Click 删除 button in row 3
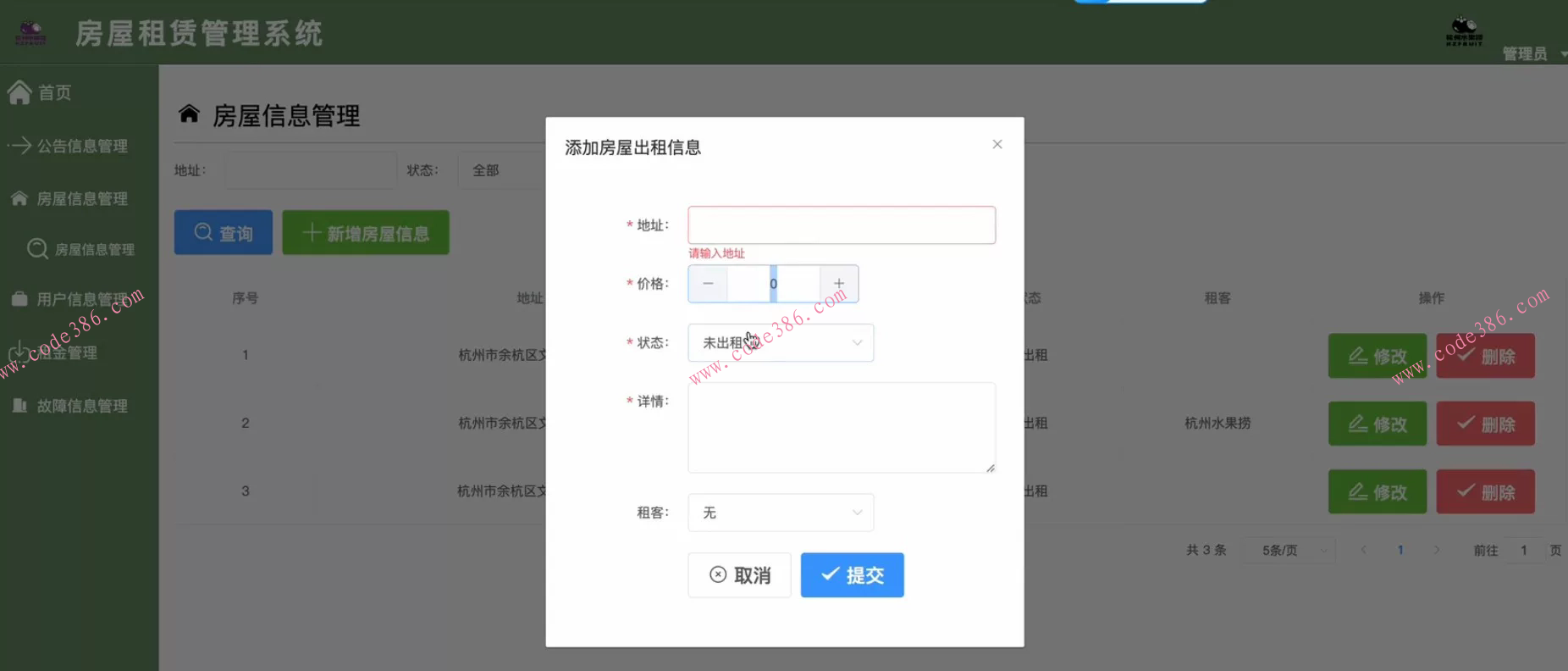This screenshot has height=671, width=1568. click(1486, 491)
